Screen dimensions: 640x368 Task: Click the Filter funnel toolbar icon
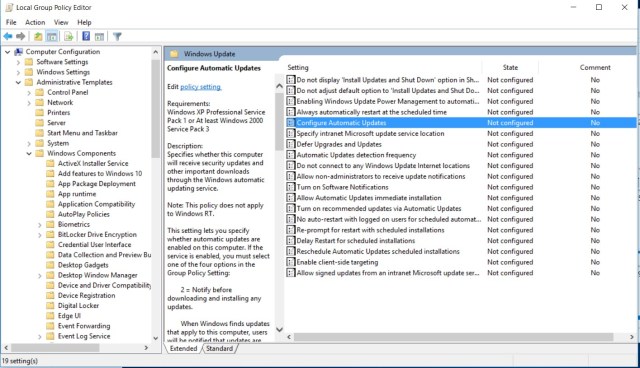[118, 37]
